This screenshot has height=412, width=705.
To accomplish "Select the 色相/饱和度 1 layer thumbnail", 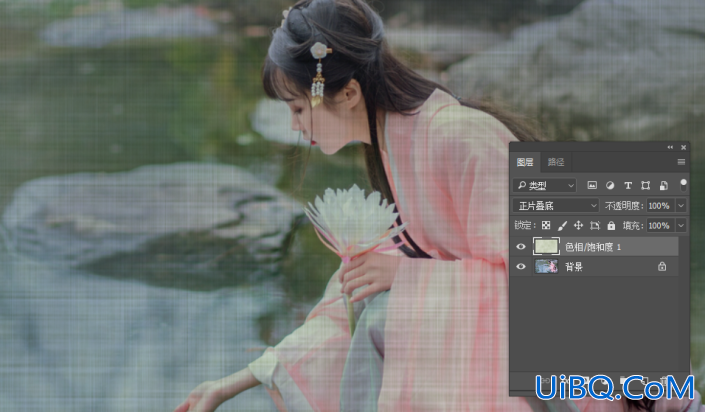I will 546,246.
